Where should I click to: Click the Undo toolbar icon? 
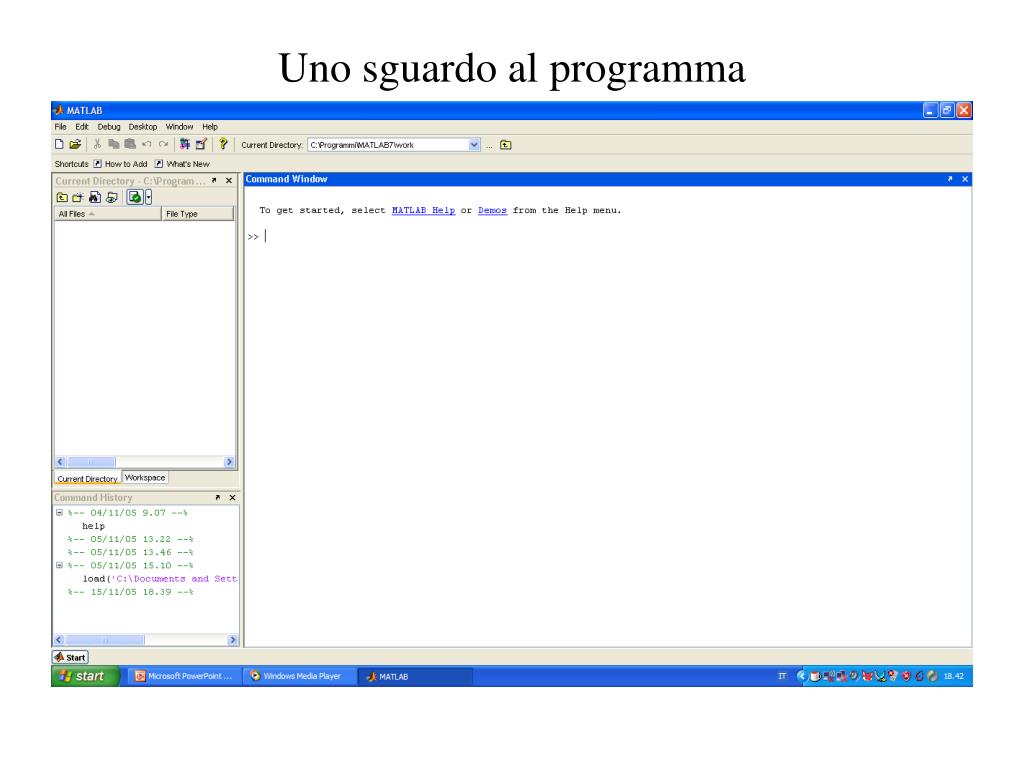[x=146, y=144]
